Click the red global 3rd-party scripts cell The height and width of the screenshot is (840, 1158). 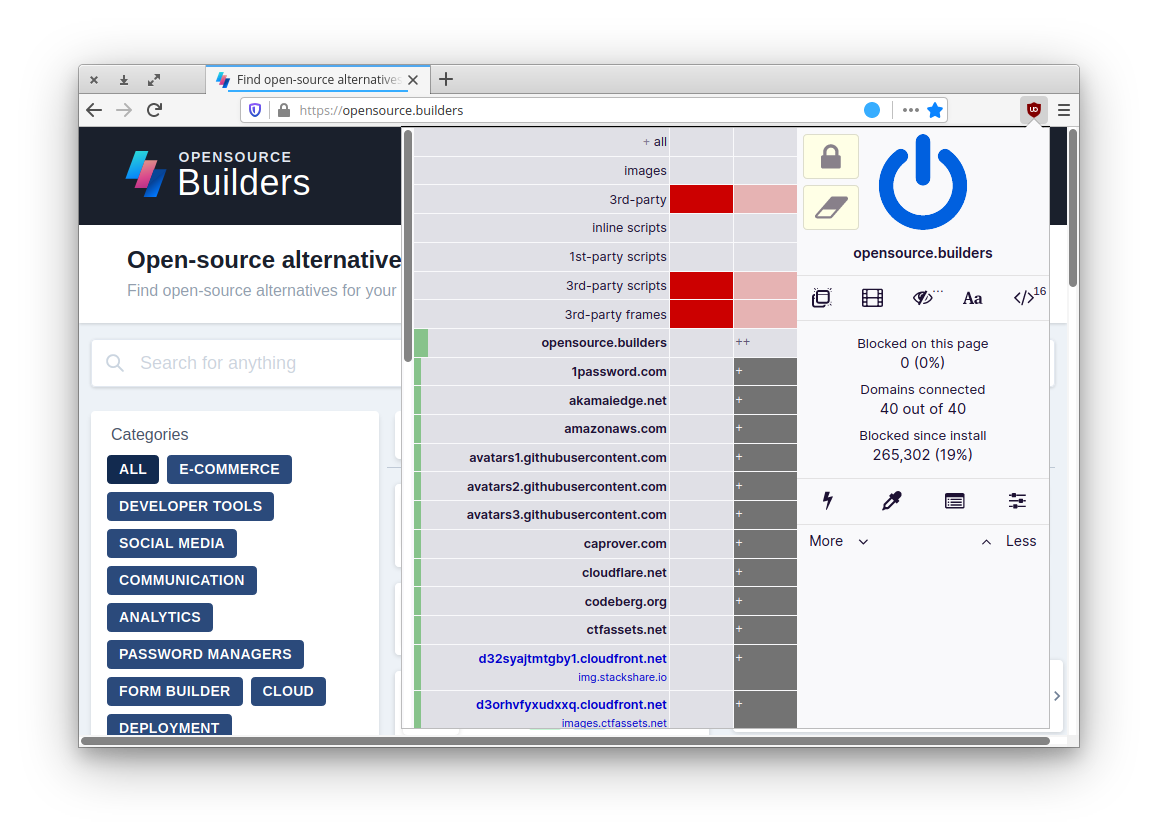click(x=701, y=285)
